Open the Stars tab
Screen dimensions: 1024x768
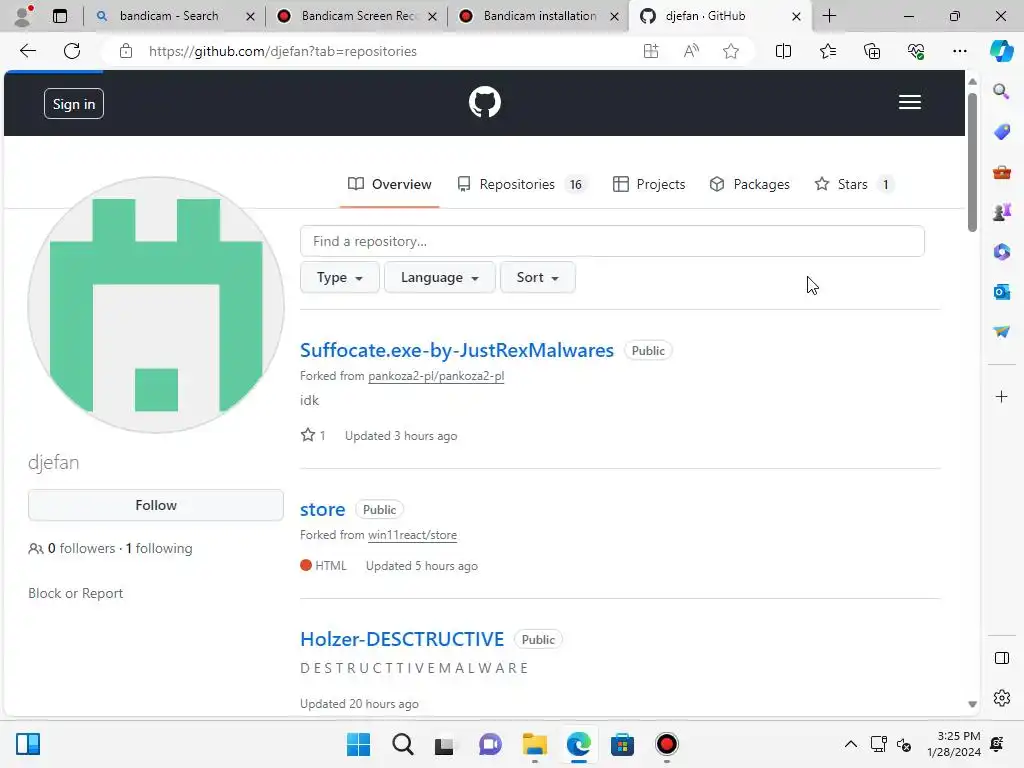(854, 184)
